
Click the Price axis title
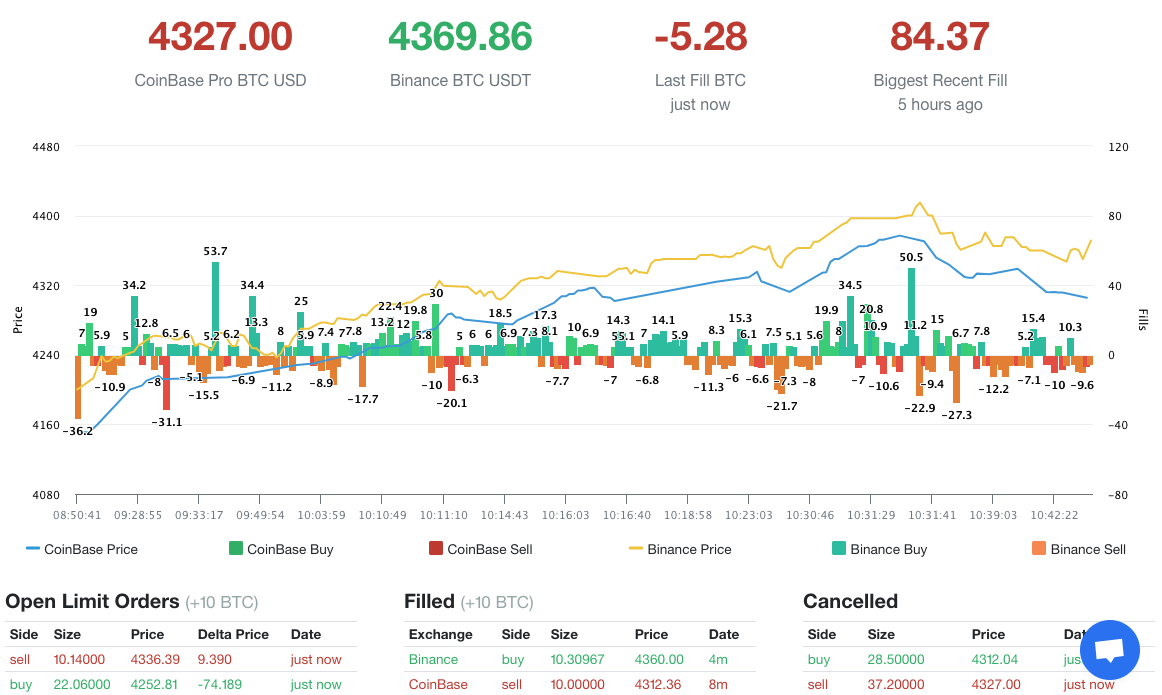(18, 320)
